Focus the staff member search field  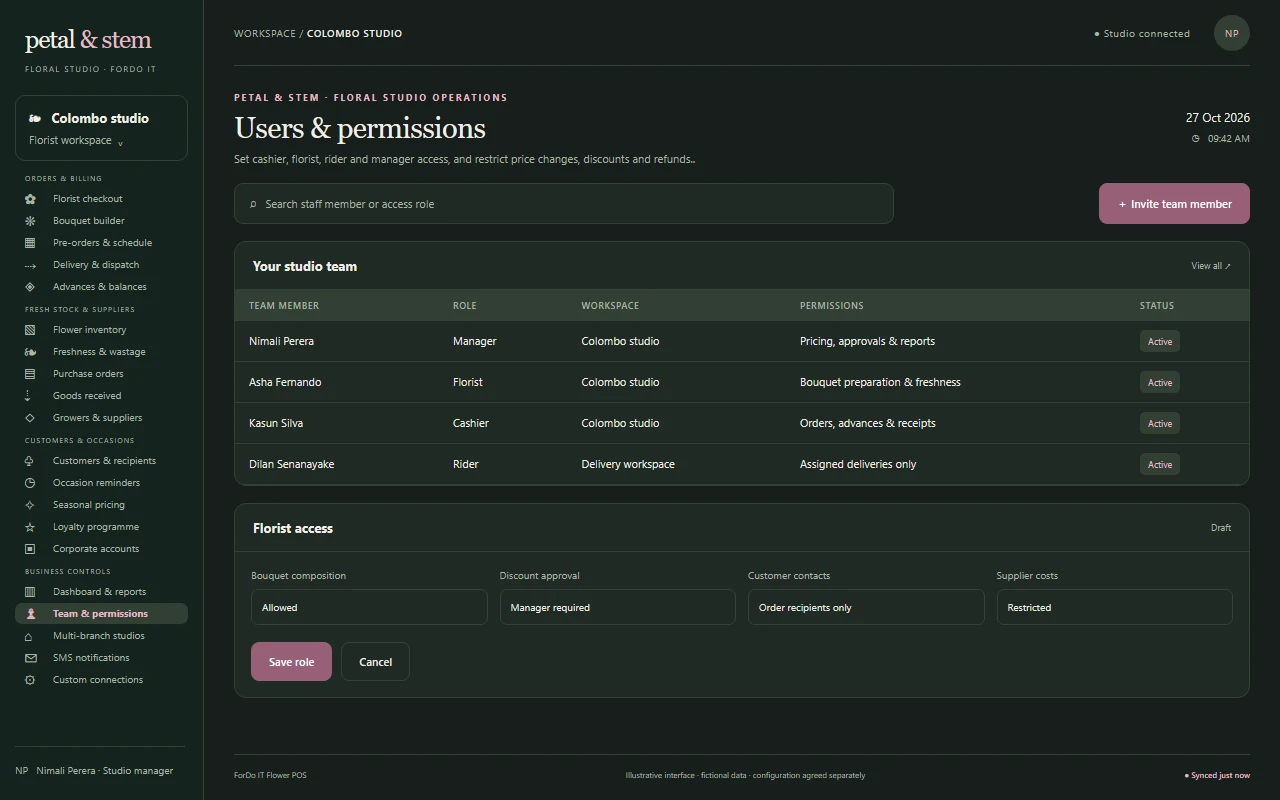[x=564, y=203]
